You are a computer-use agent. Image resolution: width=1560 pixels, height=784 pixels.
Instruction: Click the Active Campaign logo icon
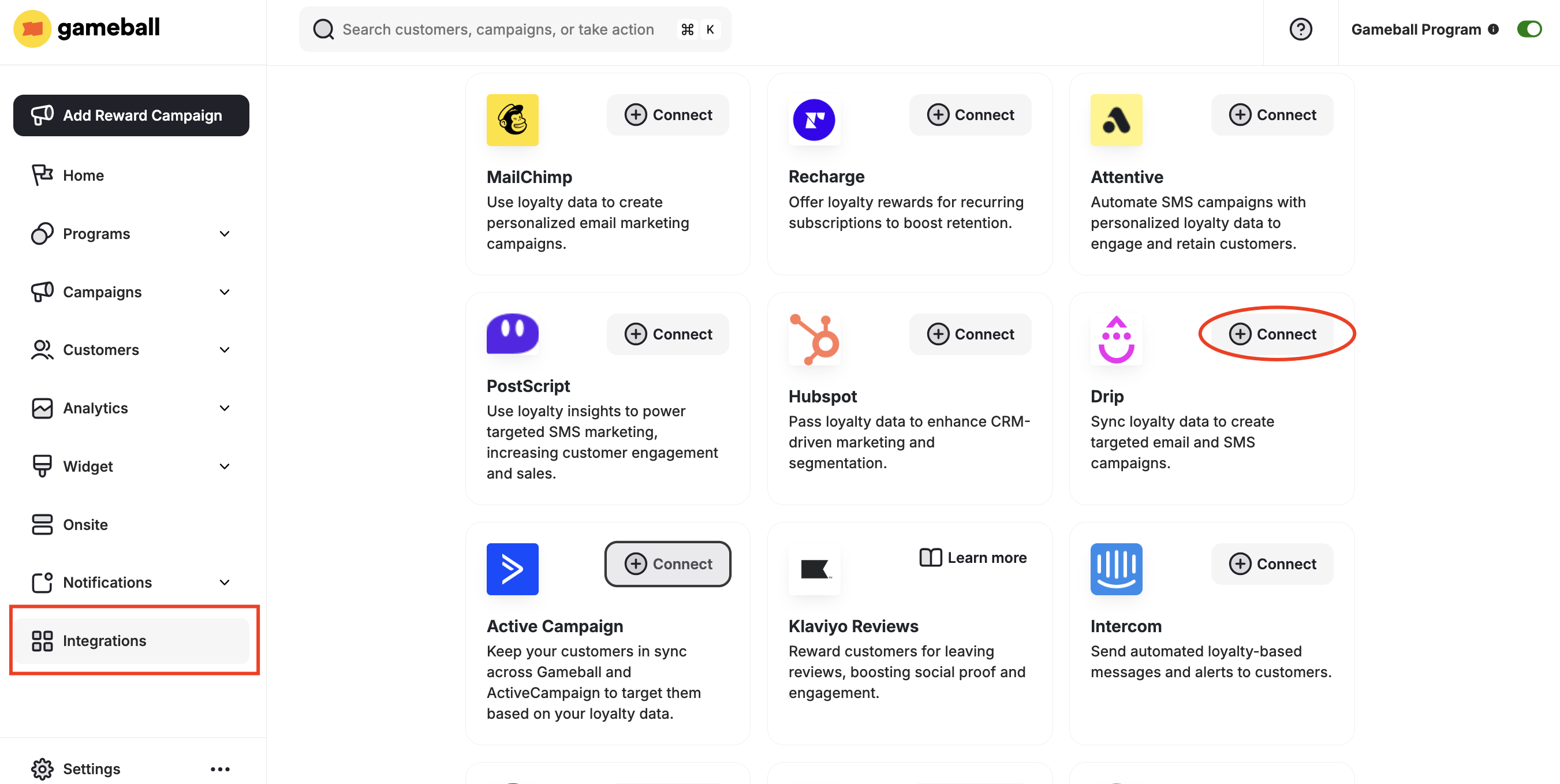click(512, 568)
